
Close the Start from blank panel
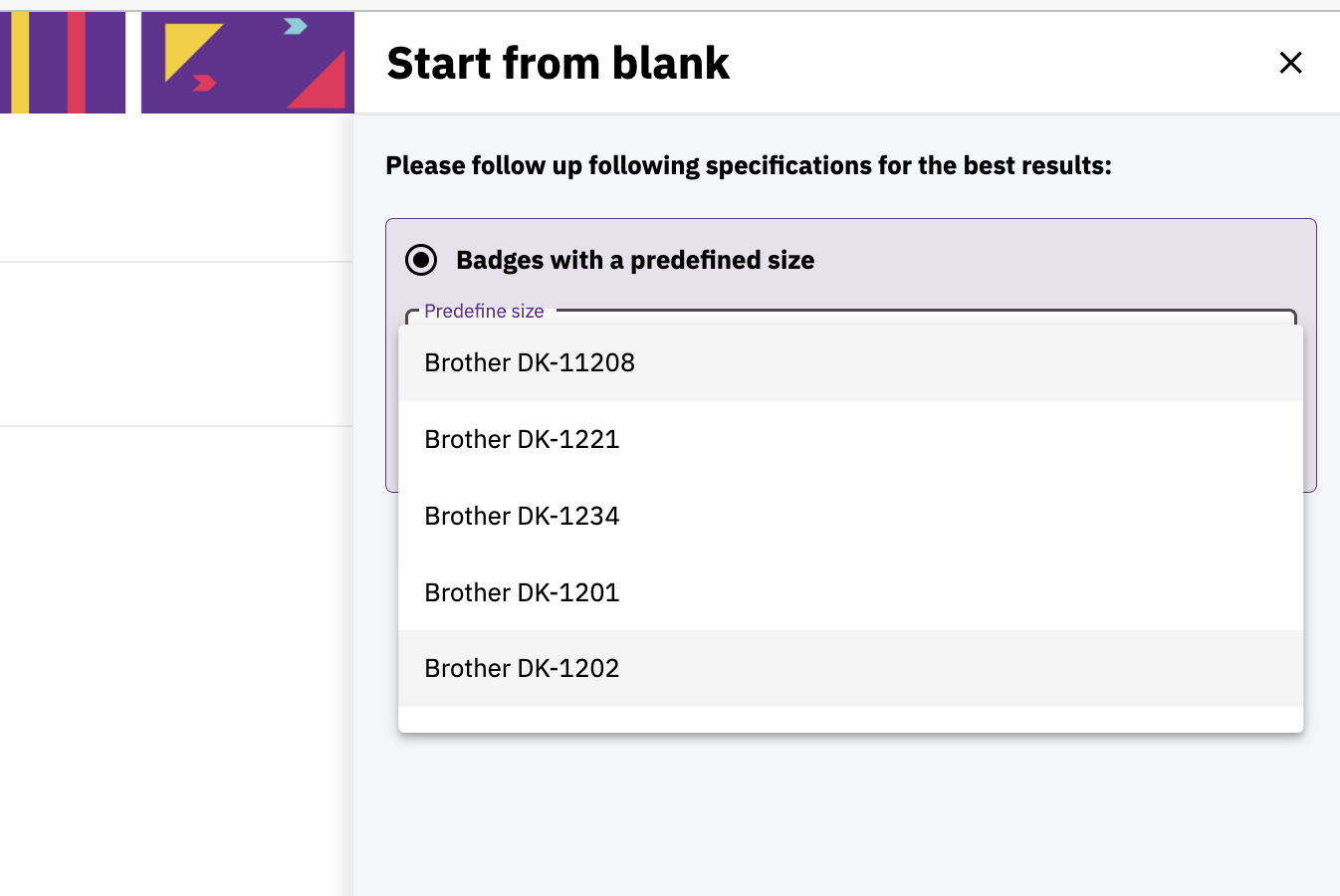pos(1290,63)
